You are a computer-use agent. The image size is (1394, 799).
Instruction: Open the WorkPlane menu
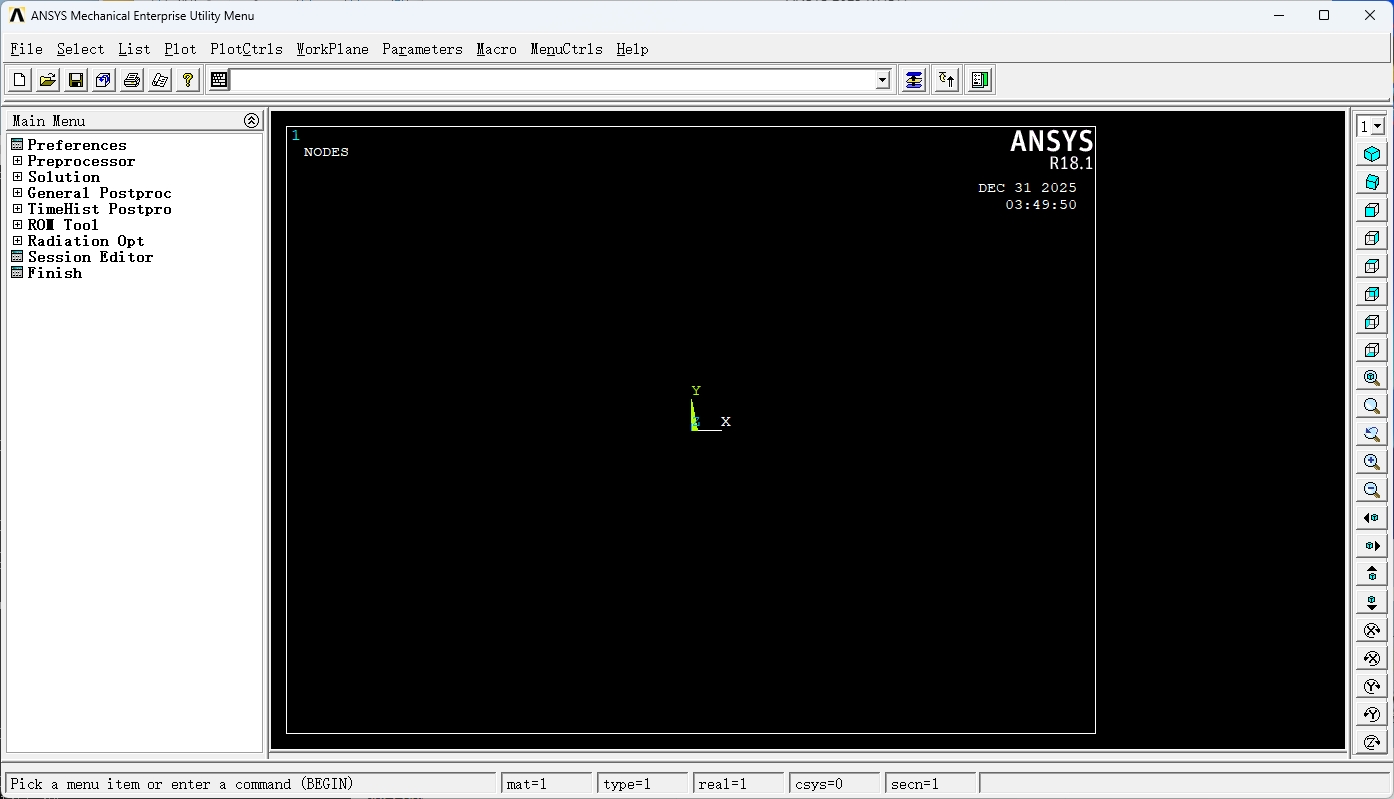332,49
